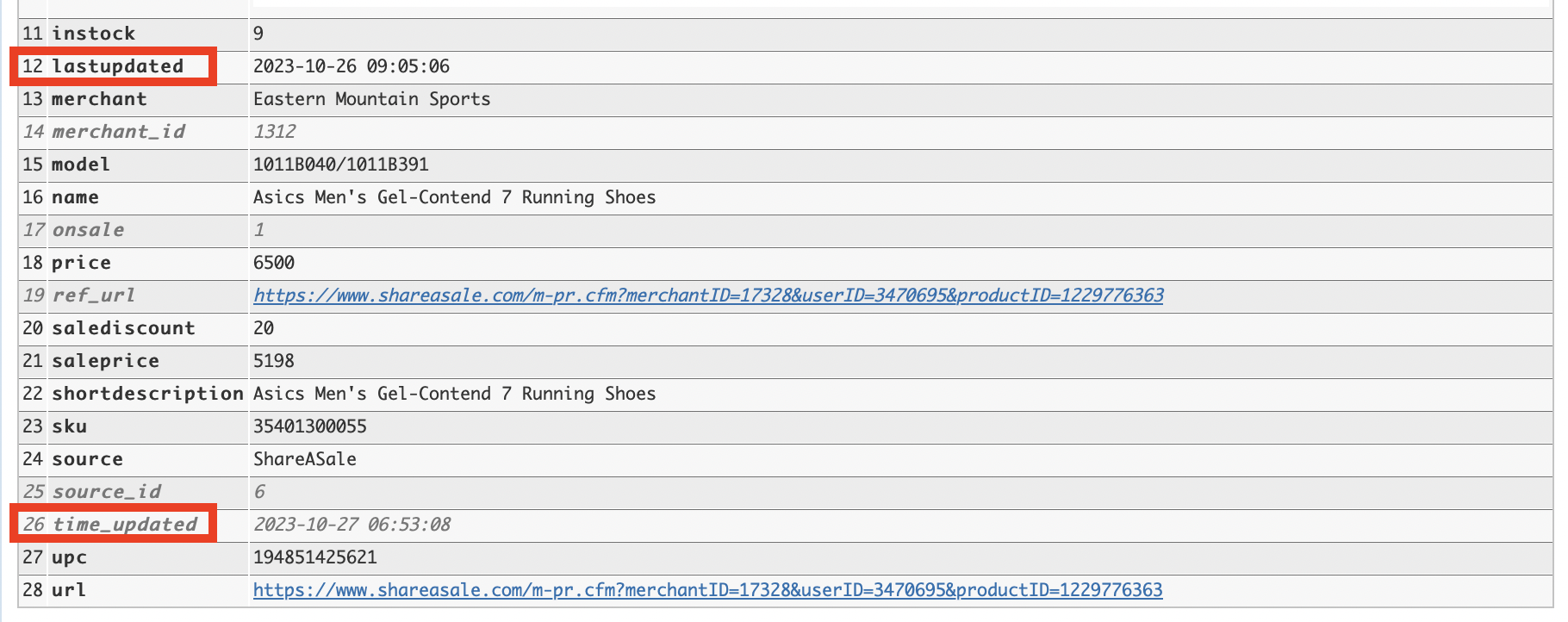Select the 'merchant' field name
The width and height of the screenshot is (1568, 622).
[99, 99]
